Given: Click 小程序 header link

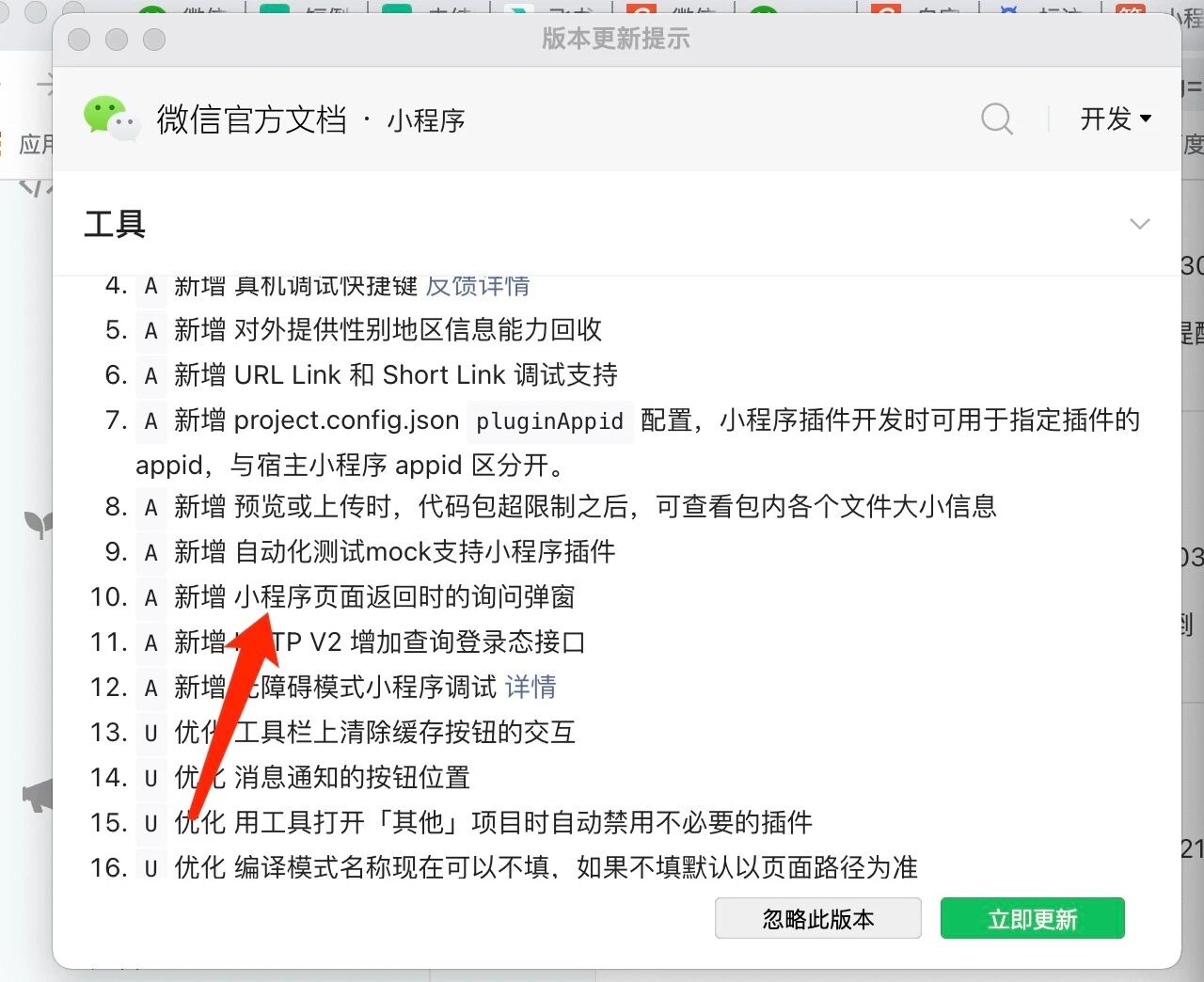Looking at the screenshot, I should [426, 120].
